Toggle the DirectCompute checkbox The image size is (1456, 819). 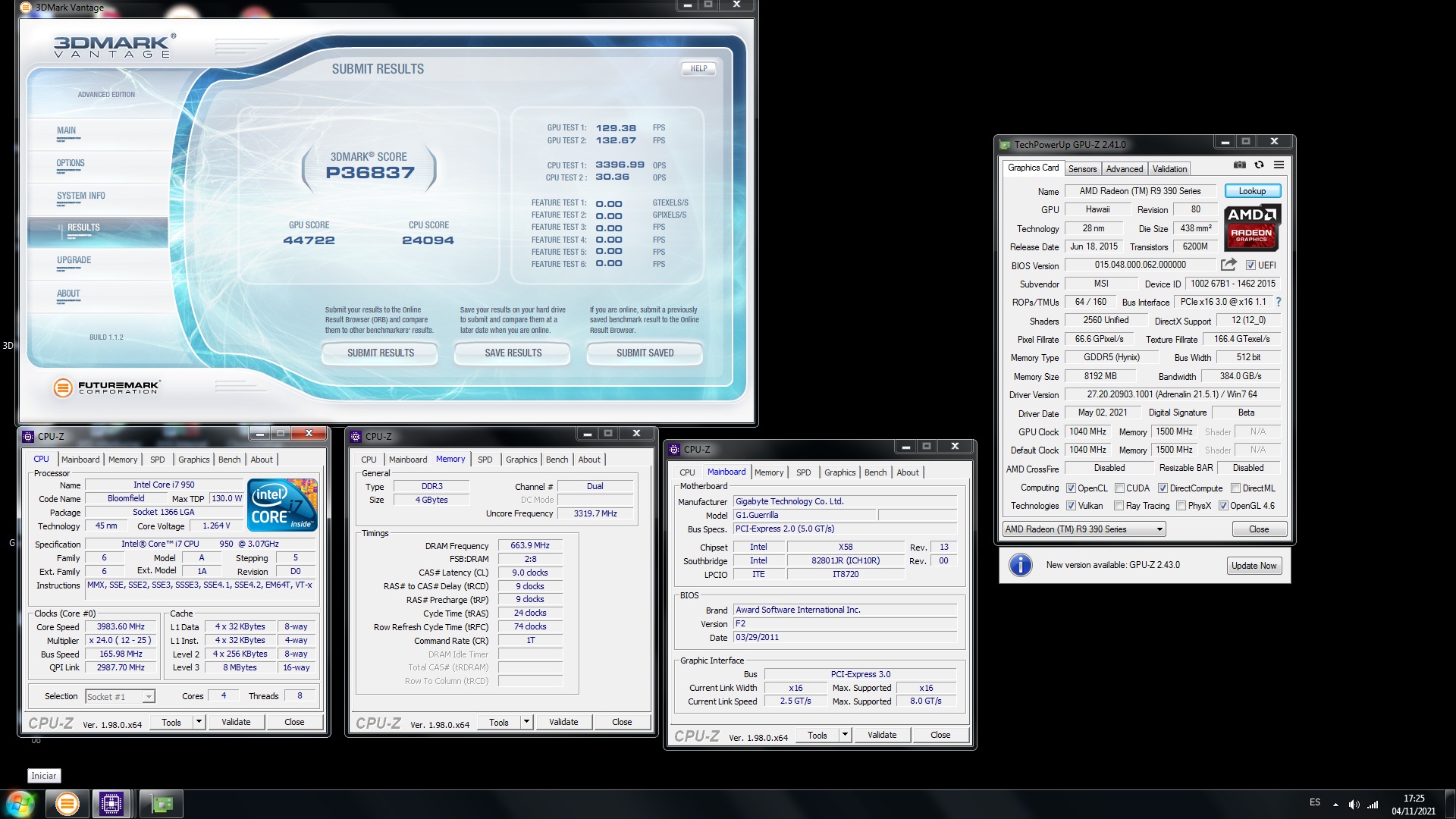[1163, 488]
